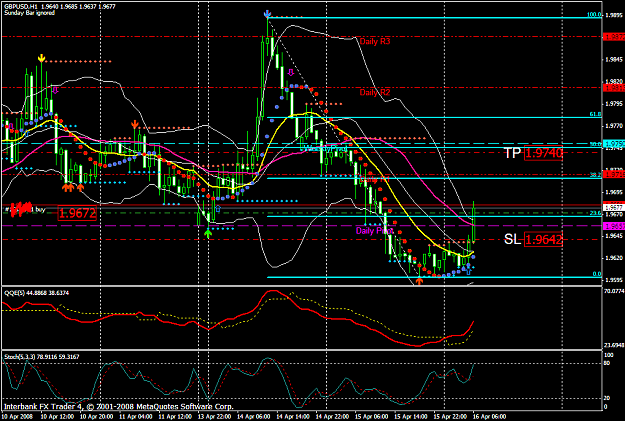Click the 50.0 Fibonacci level label
The height and width of the screenshot is (421, 625).
[x=596, y=144]
